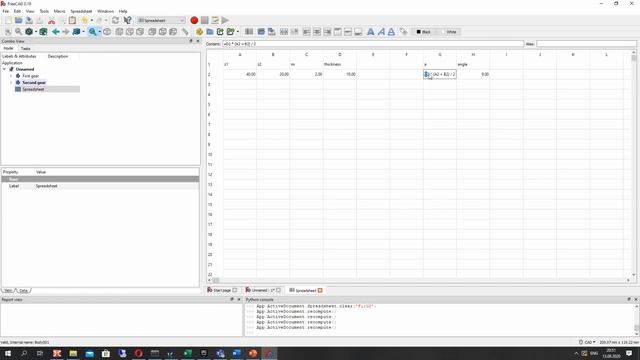Click the 'thickness' header cell

pos(340,64)
